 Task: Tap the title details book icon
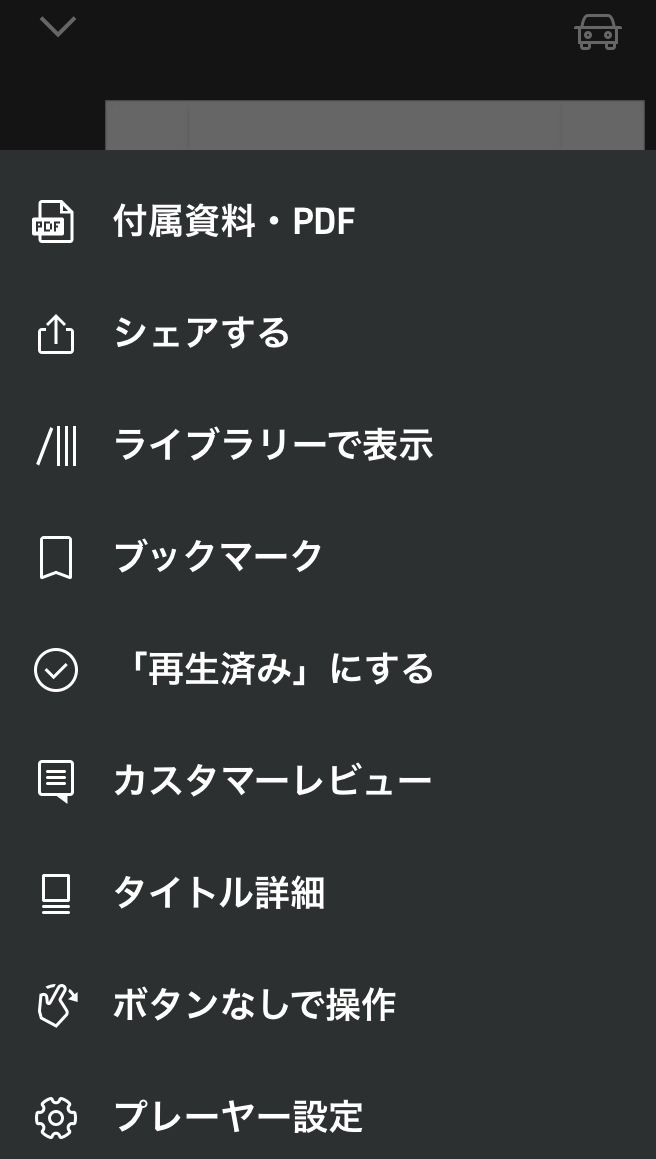click(x=56, y=893)
